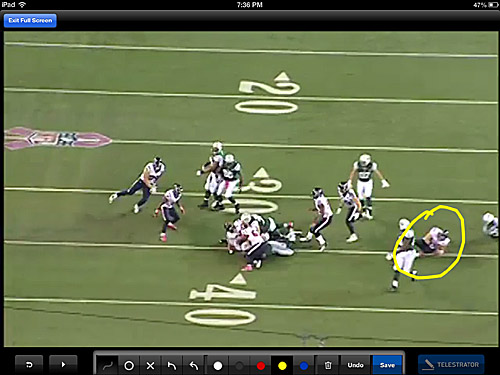The image size is (500, 375).
Task: Tap the Wi-Fi icon in status bar
Action: click(22, 5)
